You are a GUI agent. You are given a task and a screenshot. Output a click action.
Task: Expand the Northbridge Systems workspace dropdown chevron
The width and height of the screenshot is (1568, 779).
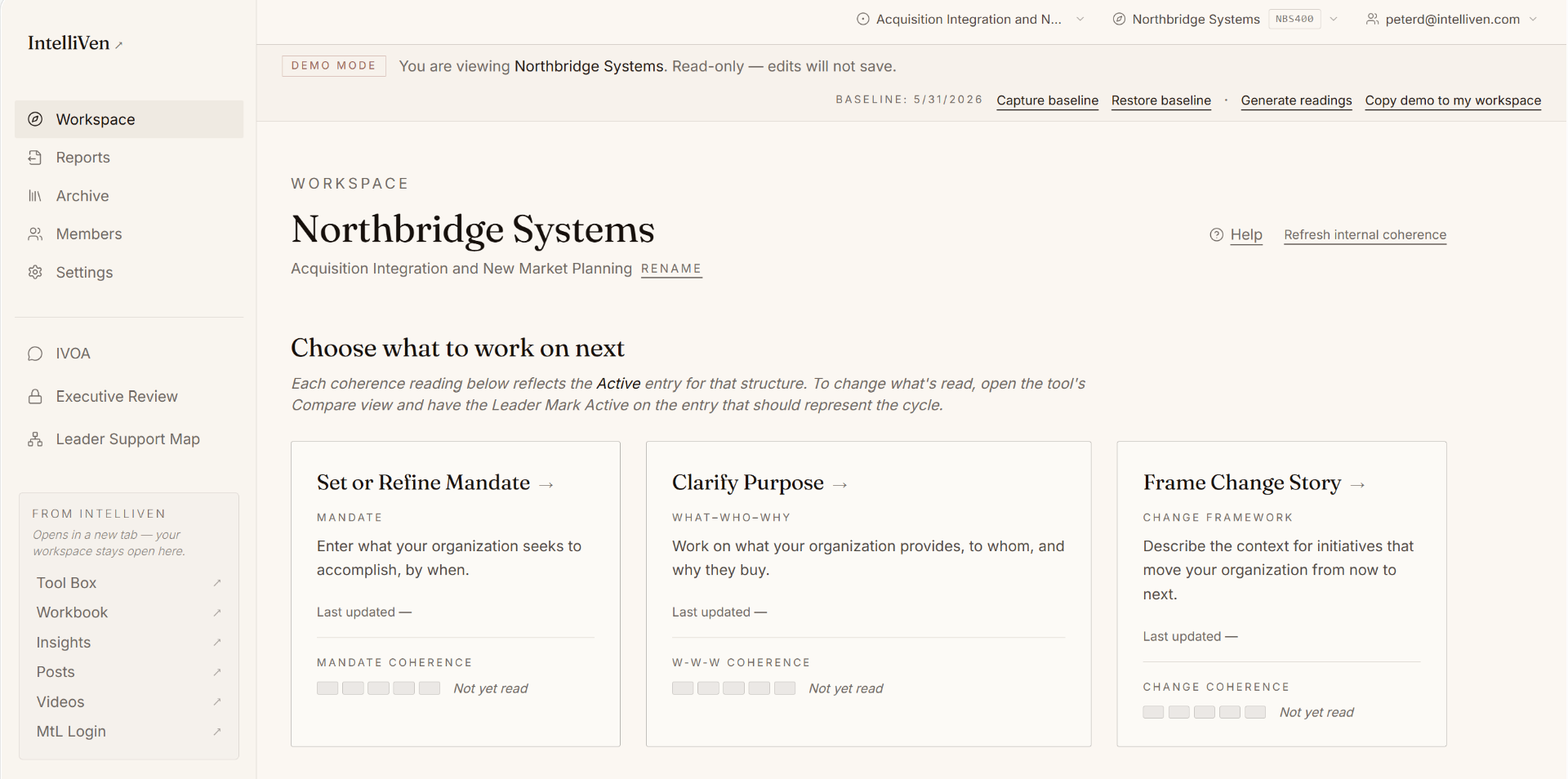point(1333,19)
